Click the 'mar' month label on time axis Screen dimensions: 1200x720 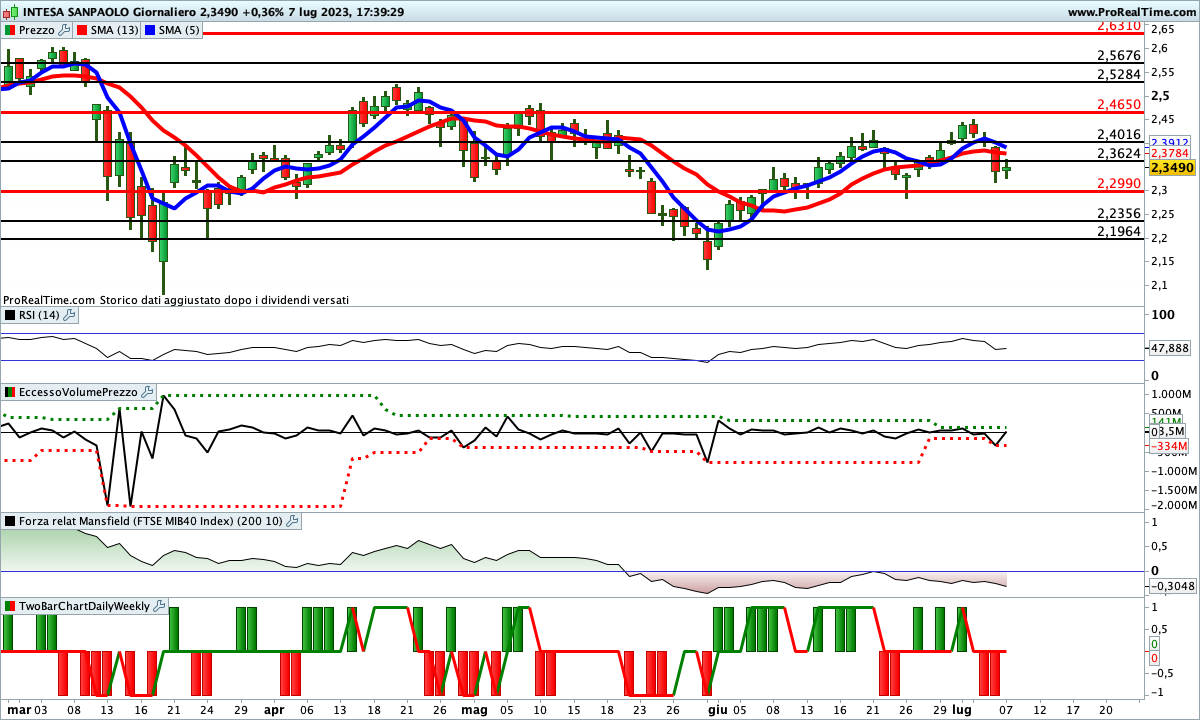click(x=18, y=709)
